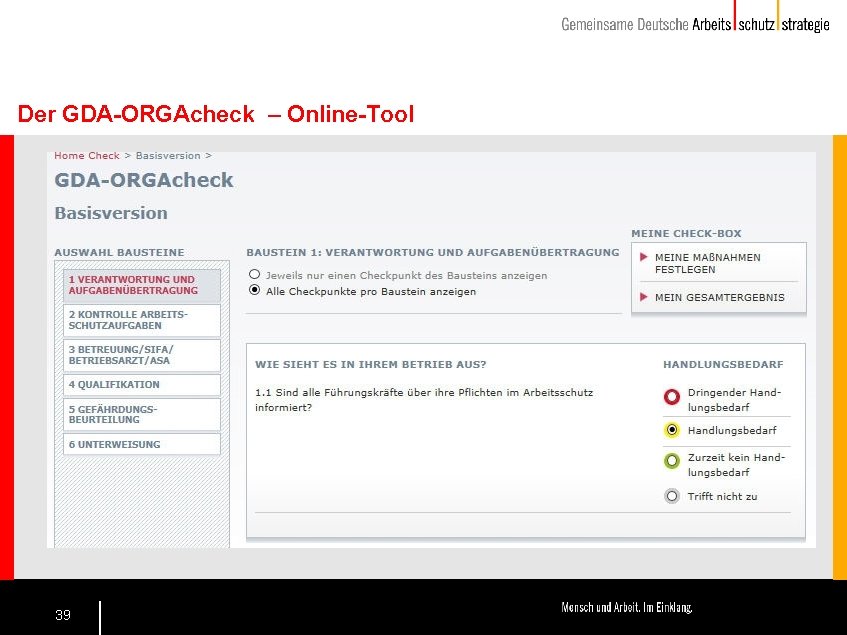Select grey 'Trifft nicht zu' radio button
847x635 pixels.
coord(671,496)
